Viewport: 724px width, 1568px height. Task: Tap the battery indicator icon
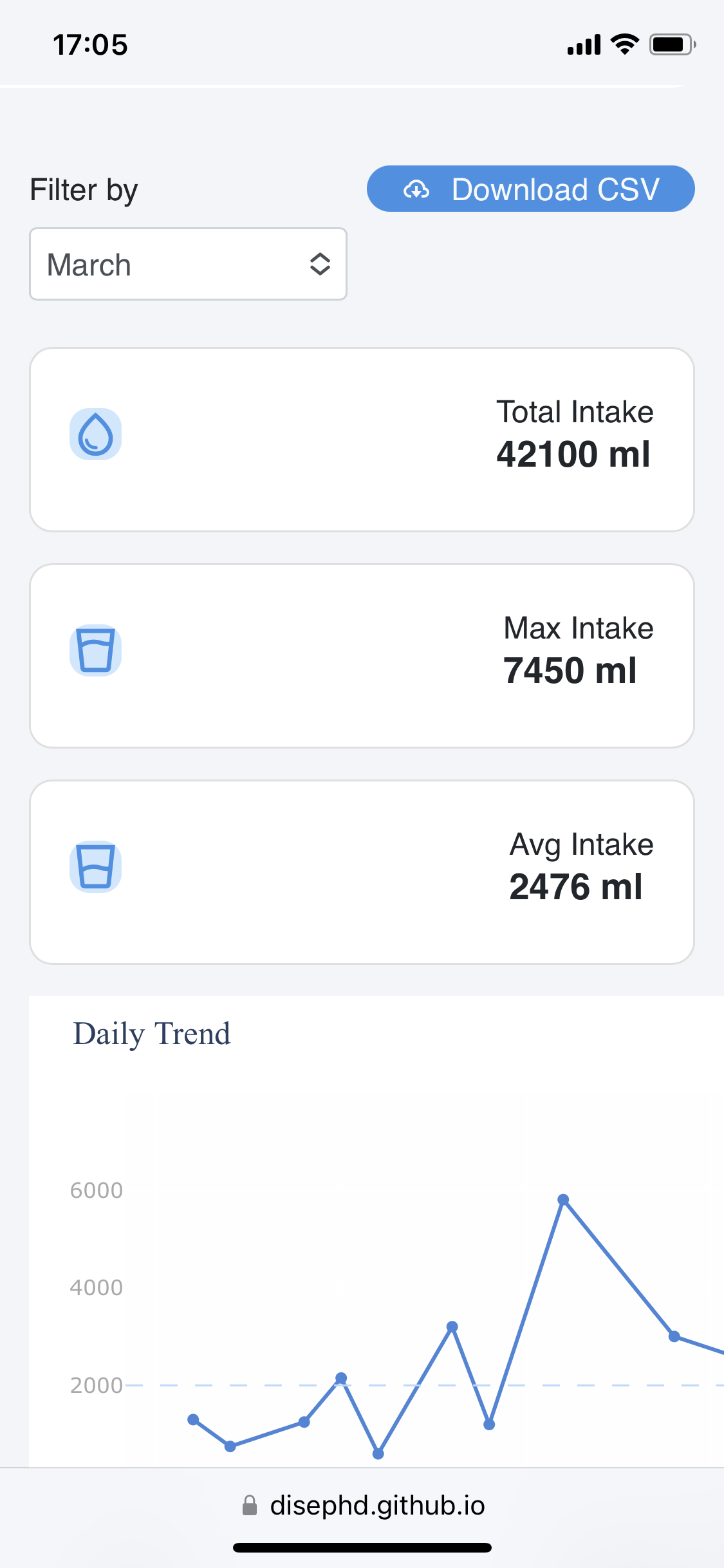tap(672, 44)
